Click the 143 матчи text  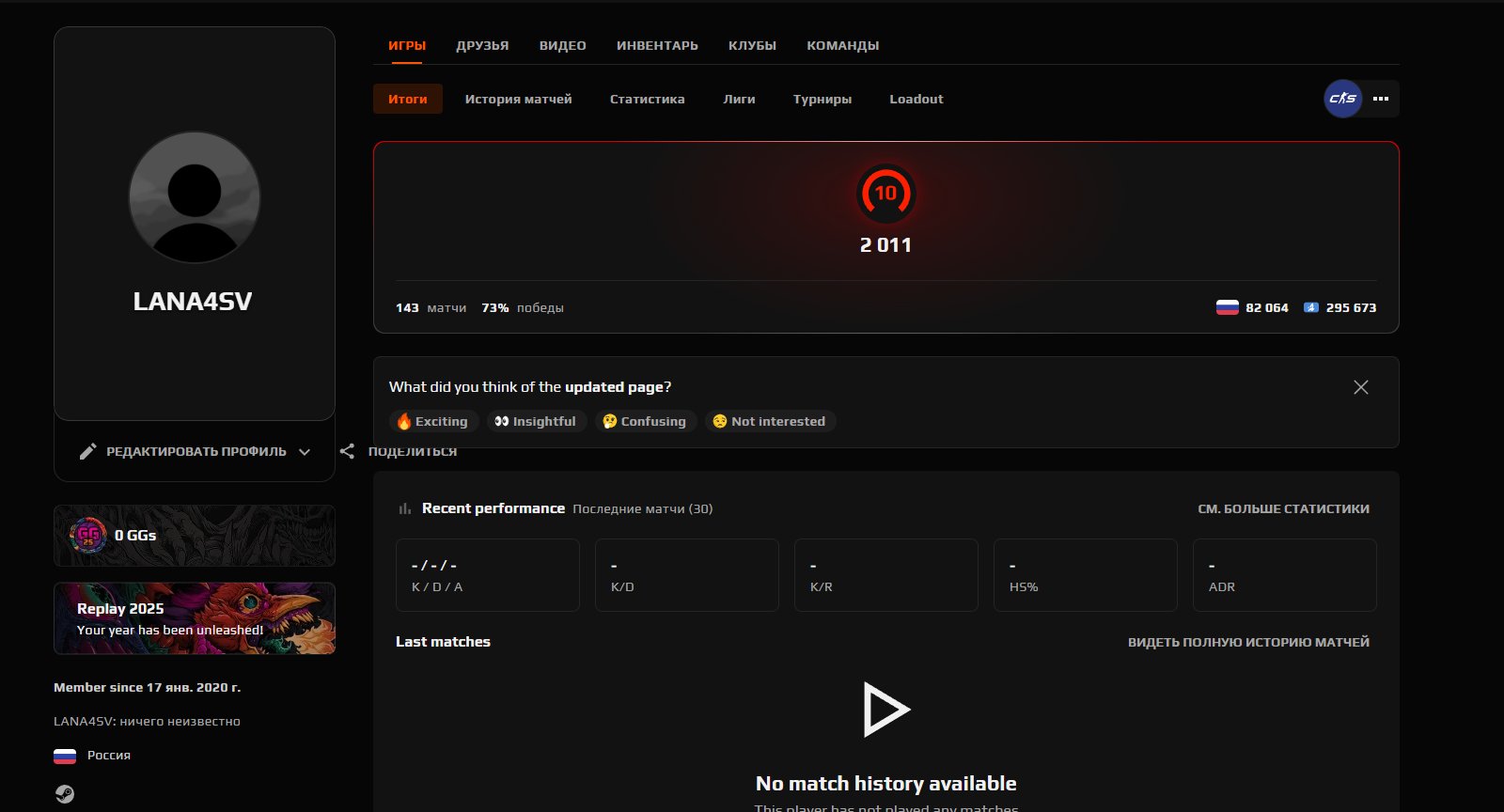(x=431, y=307)
